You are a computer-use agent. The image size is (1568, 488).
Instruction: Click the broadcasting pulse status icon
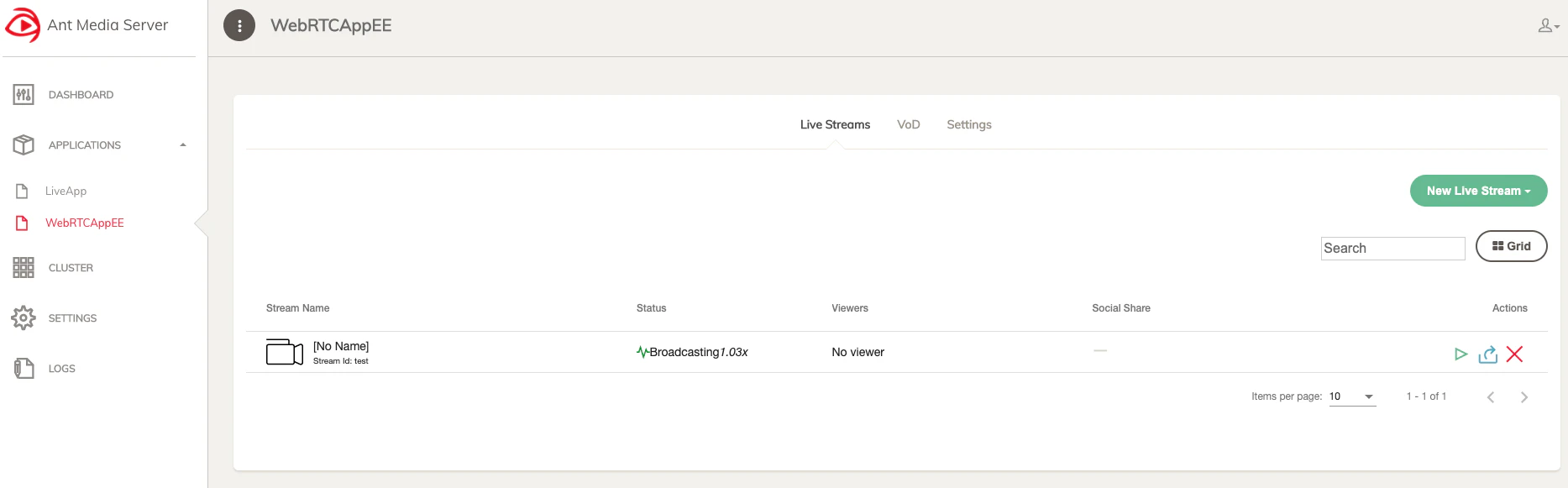(x=642, y=353)
